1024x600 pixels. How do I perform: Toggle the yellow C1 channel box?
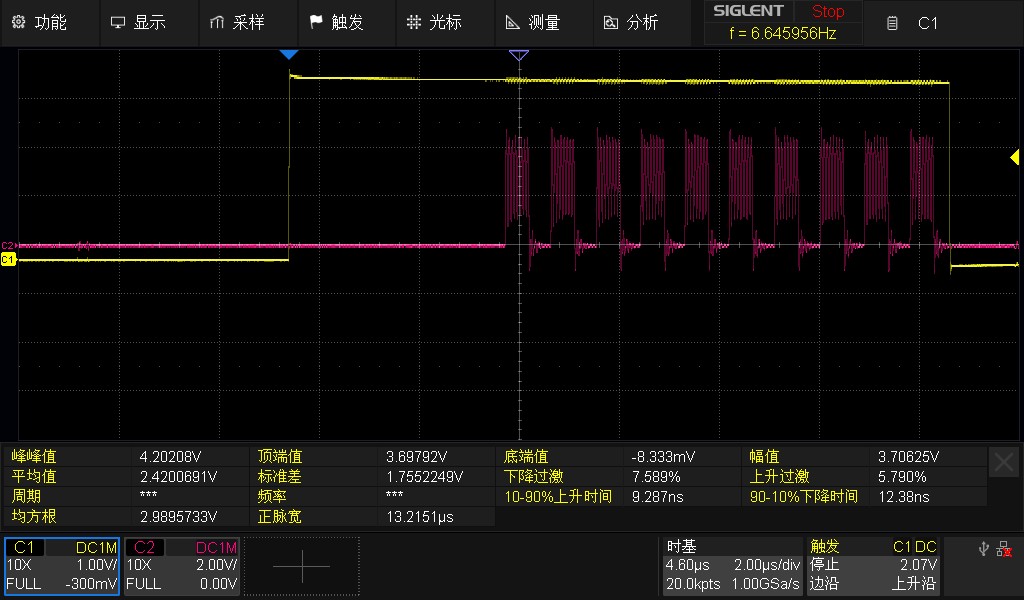62,566
